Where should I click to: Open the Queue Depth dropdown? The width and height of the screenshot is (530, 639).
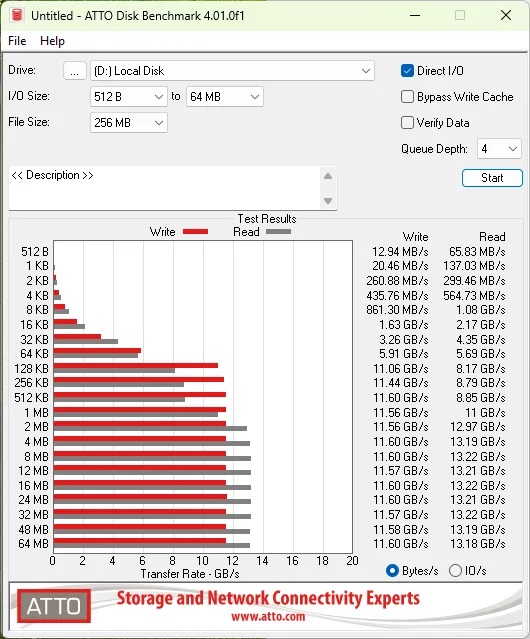tap(499, 149)
